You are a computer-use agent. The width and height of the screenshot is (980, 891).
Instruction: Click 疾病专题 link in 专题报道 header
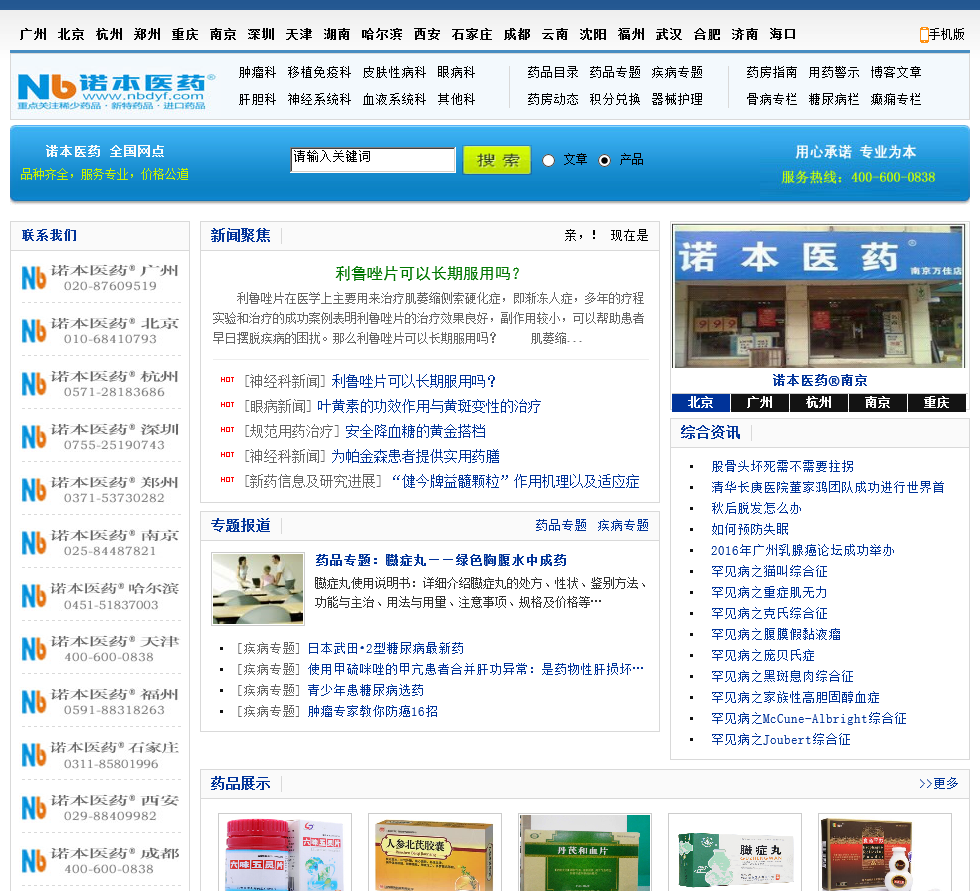pyautogui.click(x=623, y=525)
